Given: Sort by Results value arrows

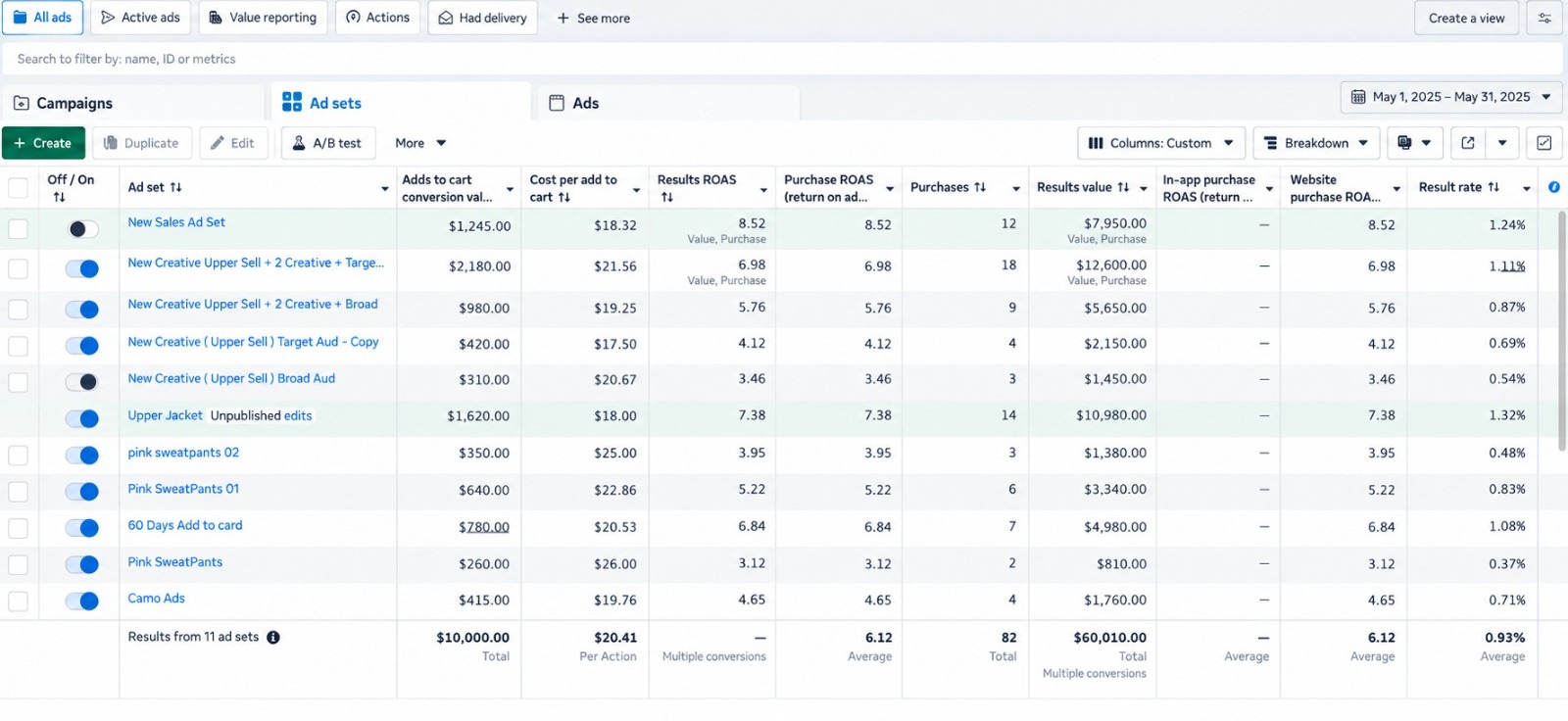Looking at the screenshot, I should coord(1123,187).
